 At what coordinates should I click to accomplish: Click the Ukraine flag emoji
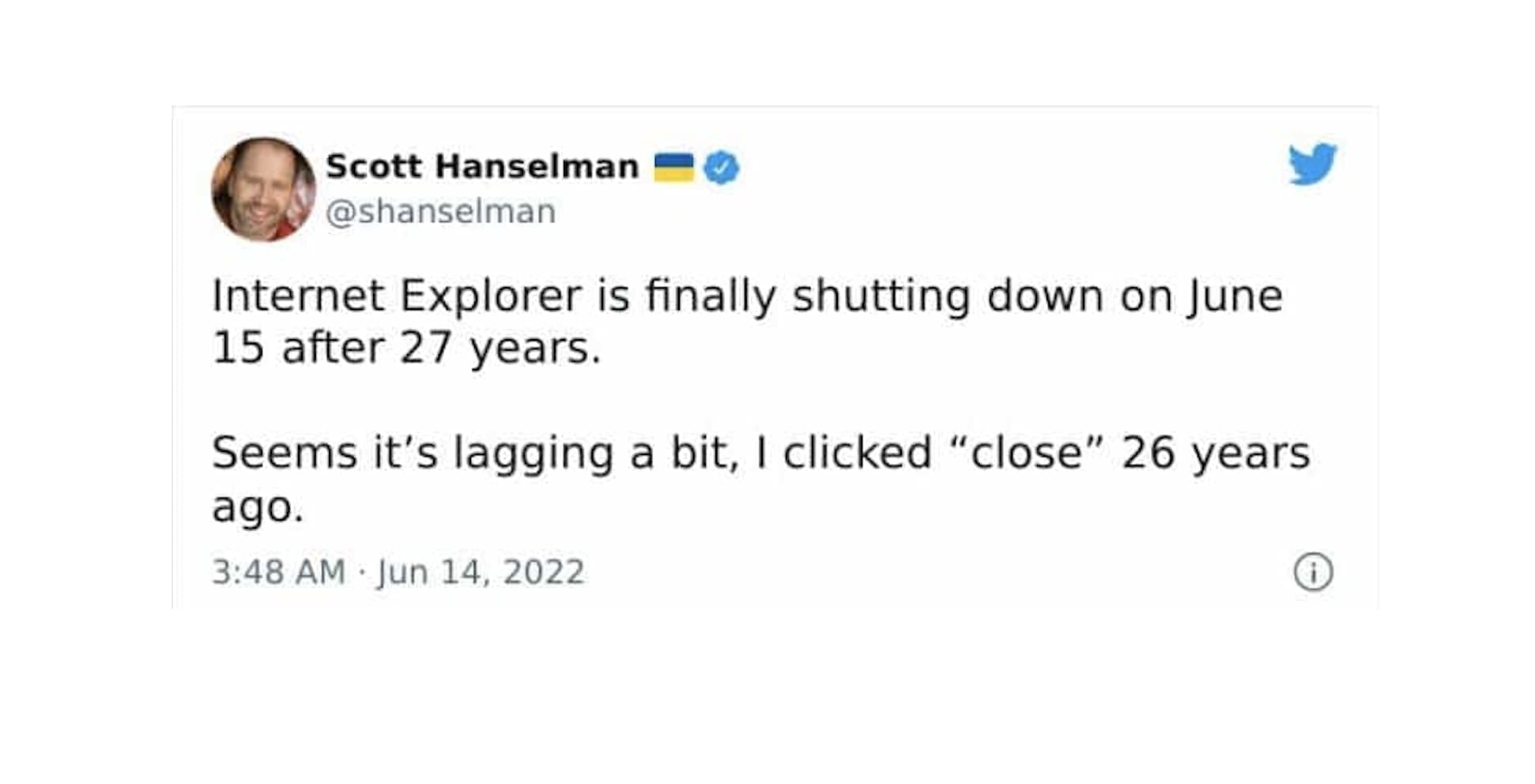tap(673, 168)
